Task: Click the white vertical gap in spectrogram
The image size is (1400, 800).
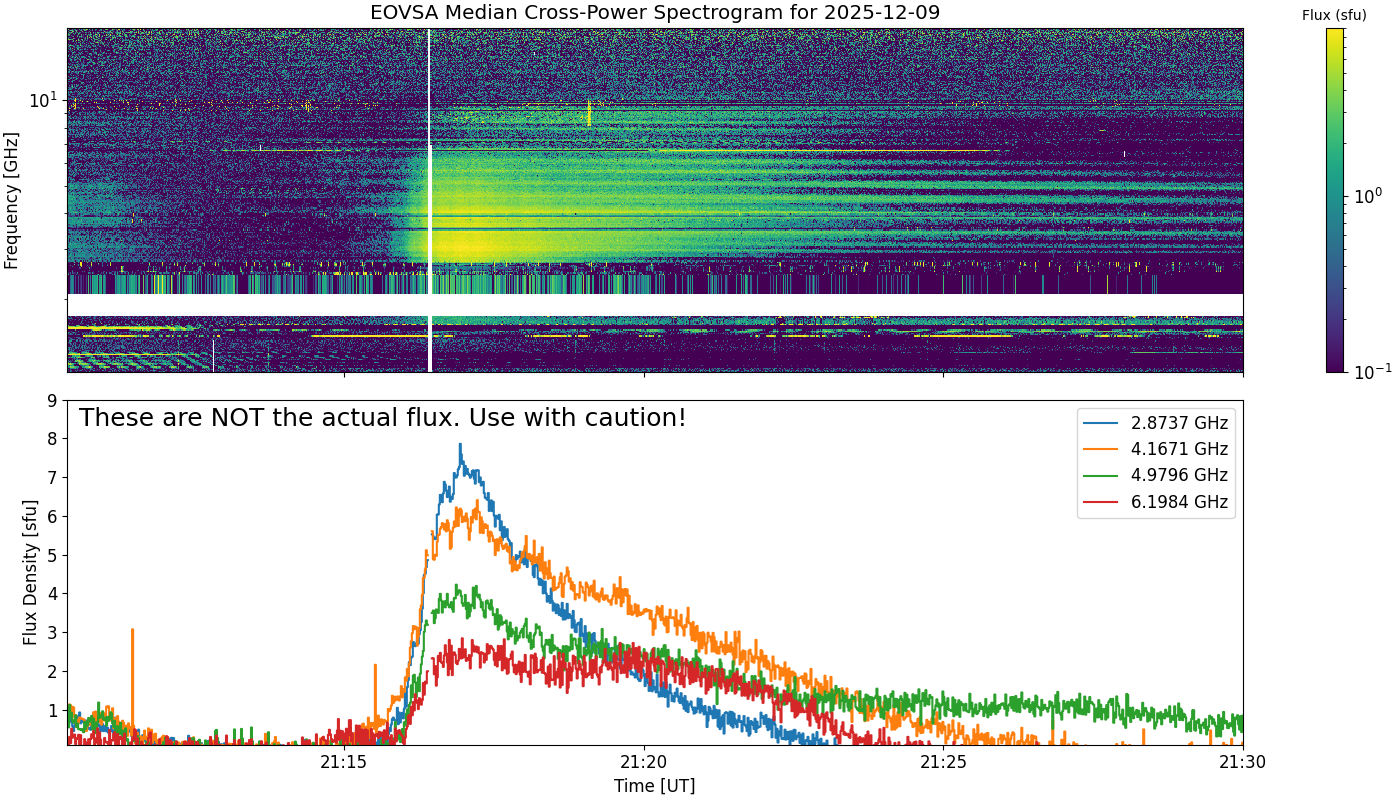Action: point(430,200)
